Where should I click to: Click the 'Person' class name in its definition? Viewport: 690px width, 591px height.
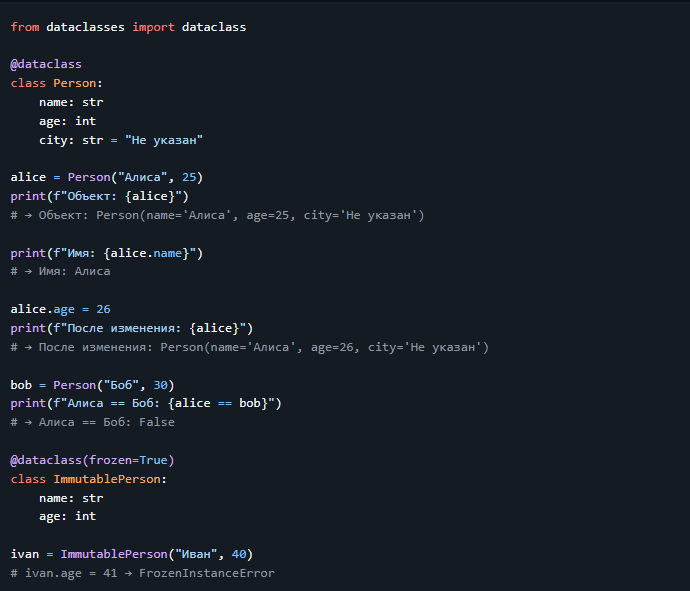pos(78,84)
